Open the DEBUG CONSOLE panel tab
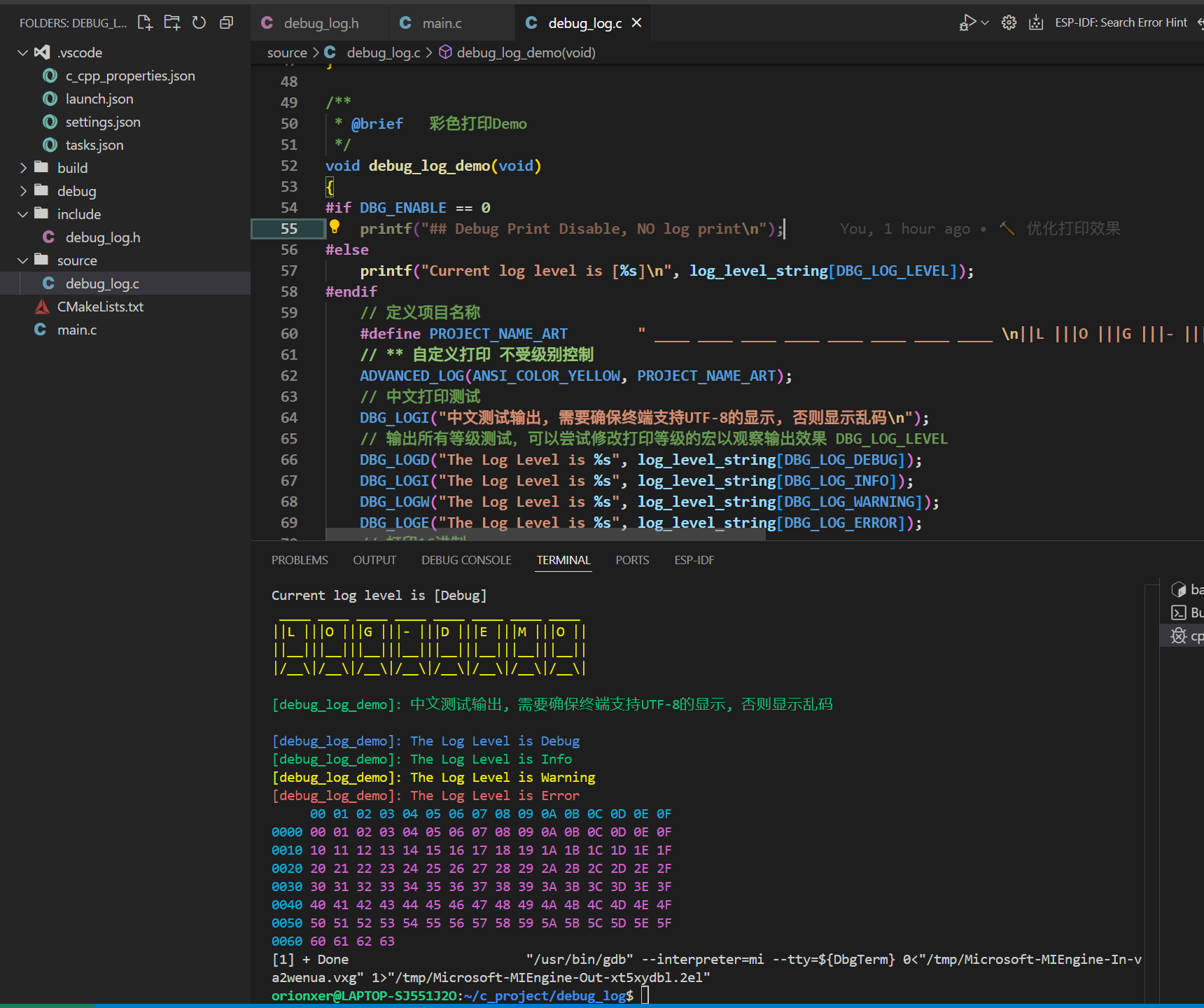The image size is (1204, 1008). coord(466,560)
